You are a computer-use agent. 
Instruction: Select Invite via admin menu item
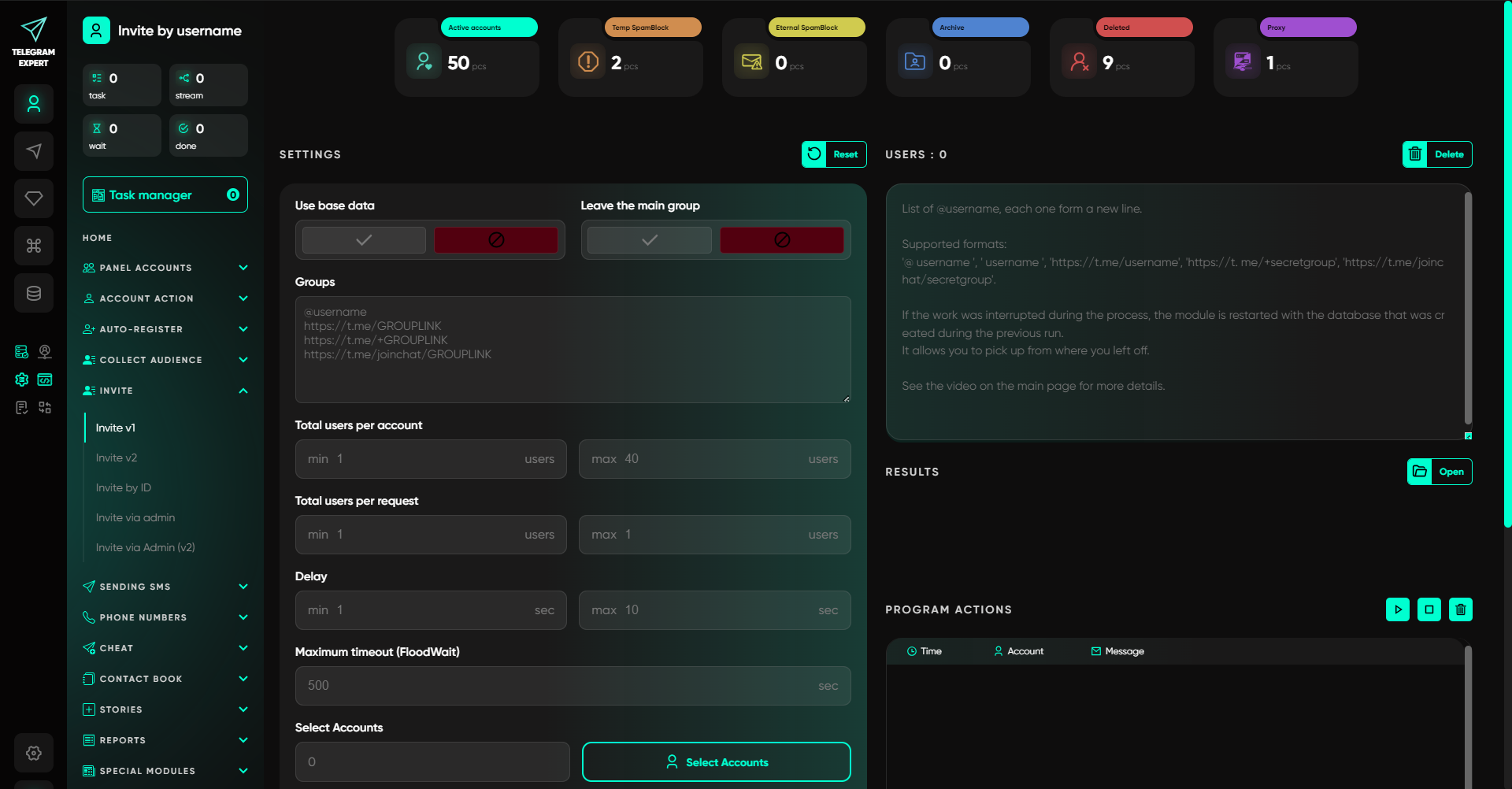pos(135,517)
